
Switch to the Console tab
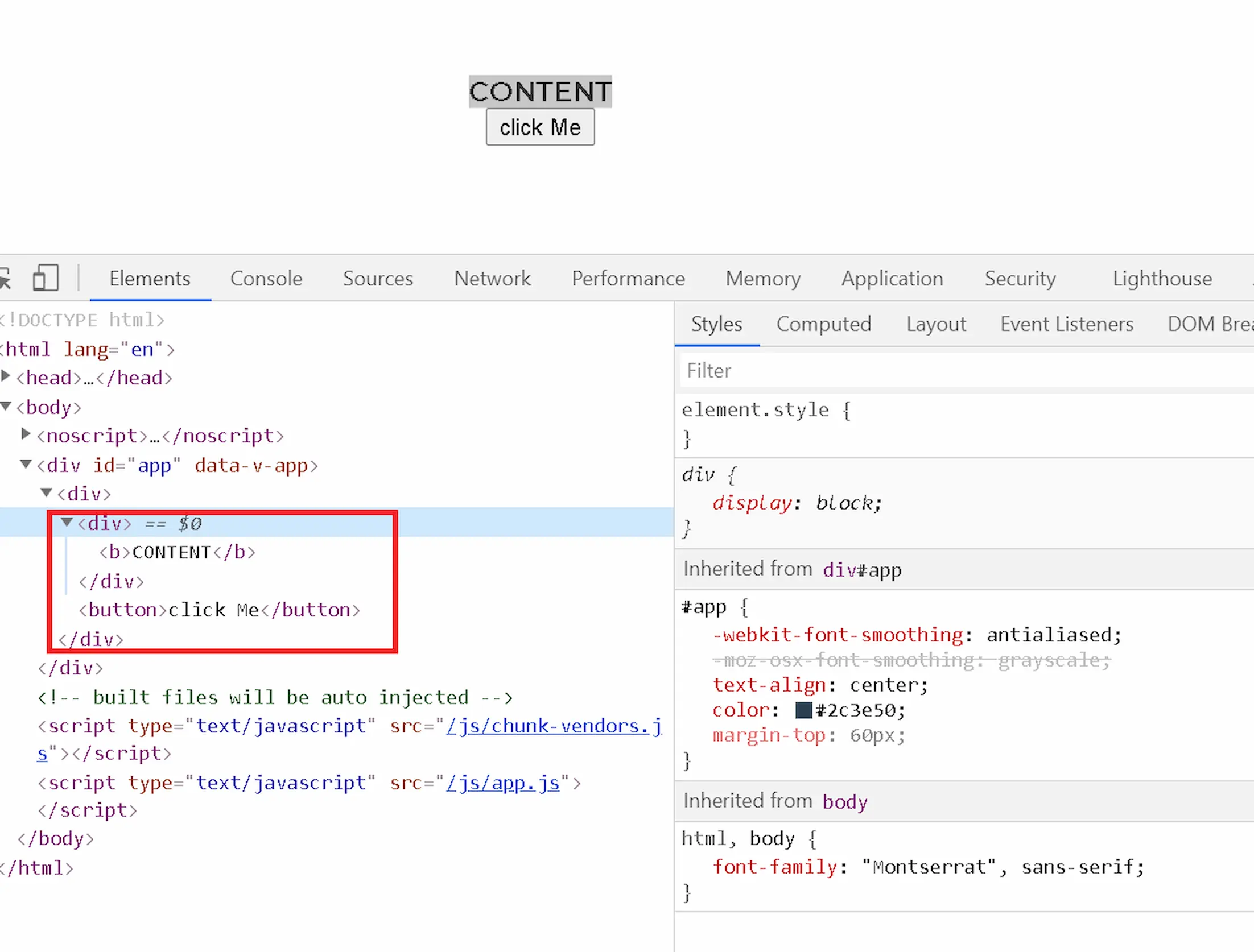[266, 278]
